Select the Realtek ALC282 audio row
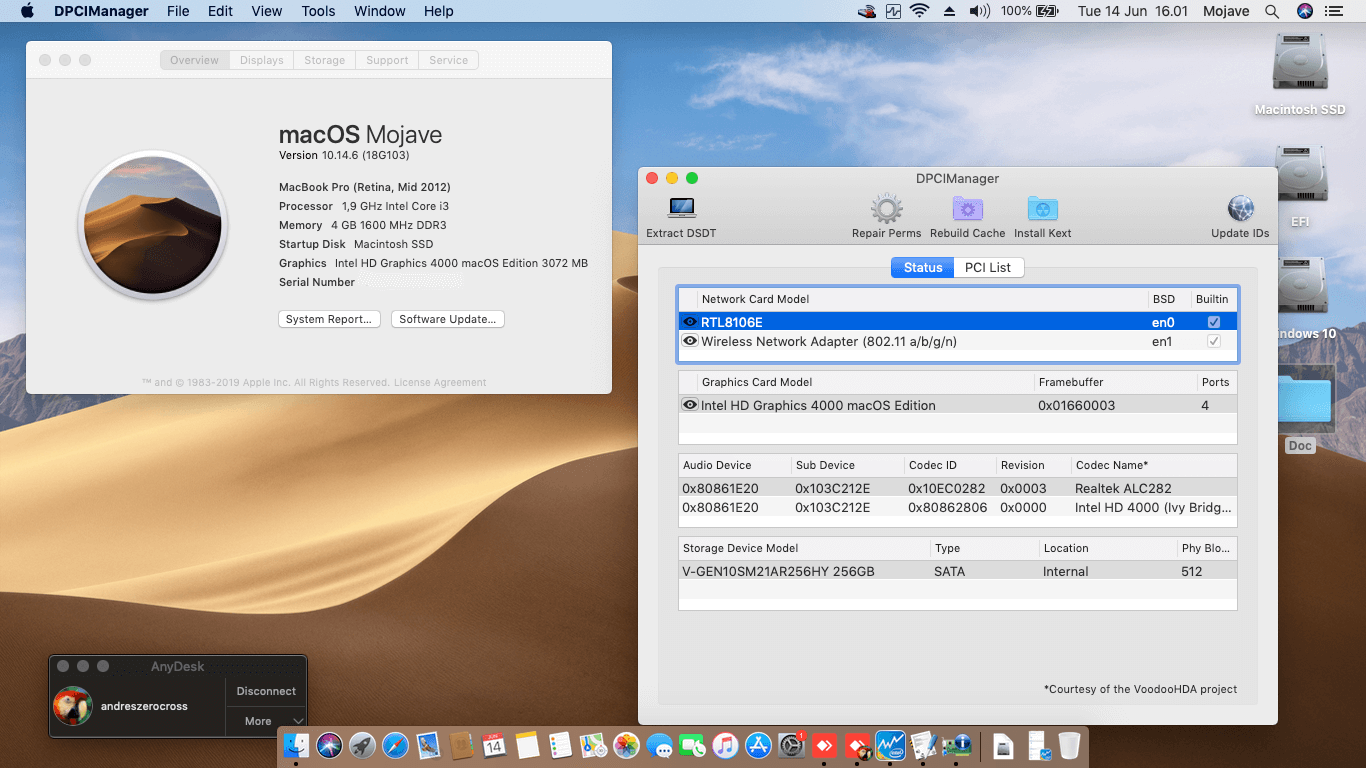The image size is (1366, 768). click(x=957, y=488)
